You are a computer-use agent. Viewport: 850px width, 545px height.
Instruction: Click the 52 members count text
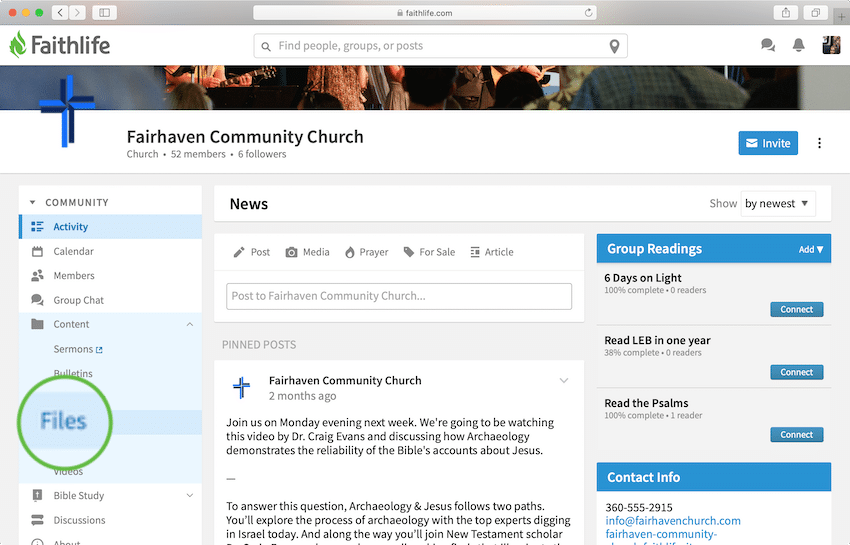tap(198, 154)
